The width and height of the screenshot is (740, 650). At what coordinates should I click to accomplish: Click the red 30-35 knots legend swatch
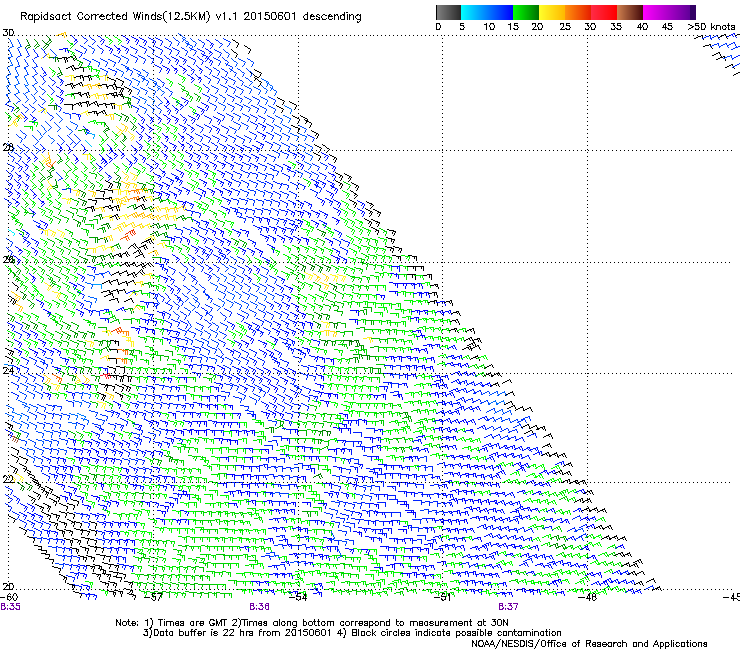[604, 12]
